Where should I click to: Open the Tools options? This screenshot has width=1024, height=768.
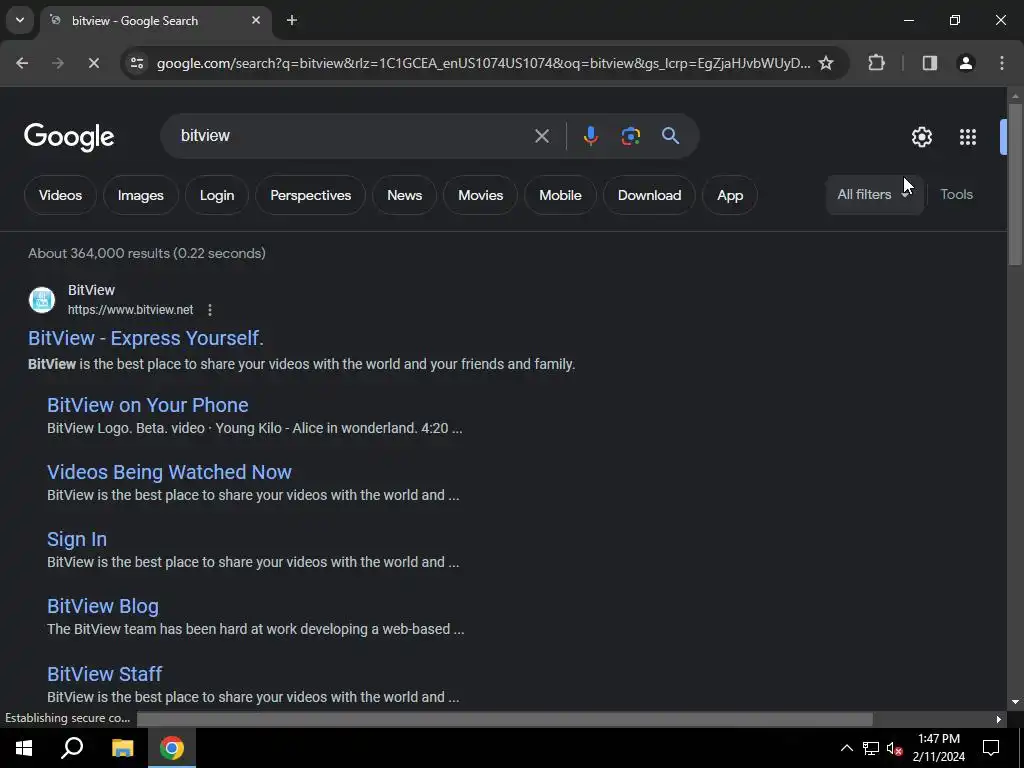956,195
